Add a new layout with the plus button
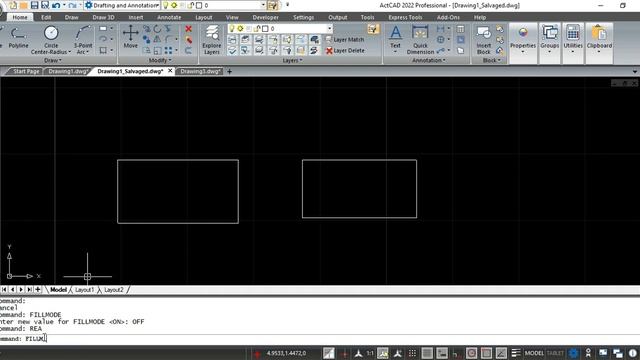The width and height of the screenshot is (640, 360). [38, 289]
